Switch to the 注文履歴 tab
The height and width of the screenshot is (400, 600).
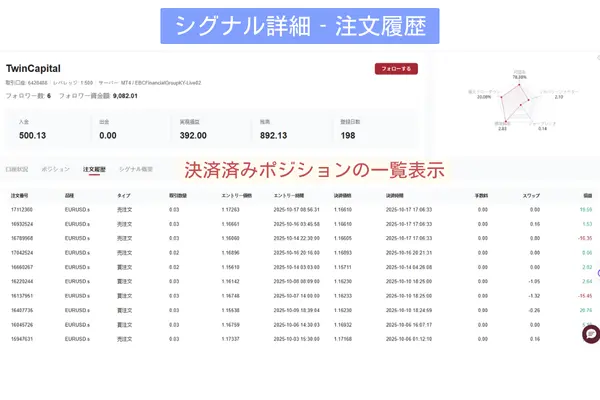(x=95, y=170)
